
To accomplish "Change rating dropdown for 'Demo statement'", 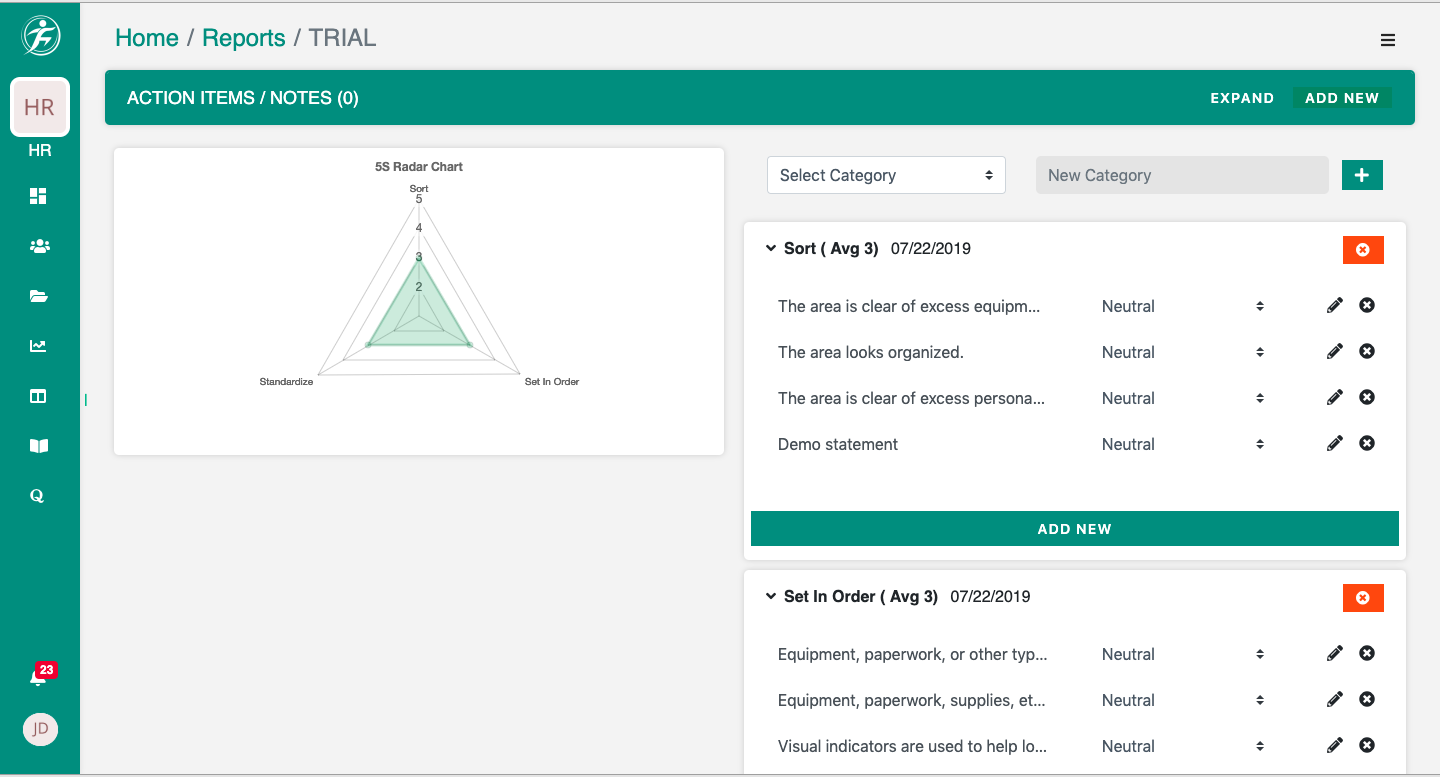I will pyautogui.click(x=1182, y=444).
